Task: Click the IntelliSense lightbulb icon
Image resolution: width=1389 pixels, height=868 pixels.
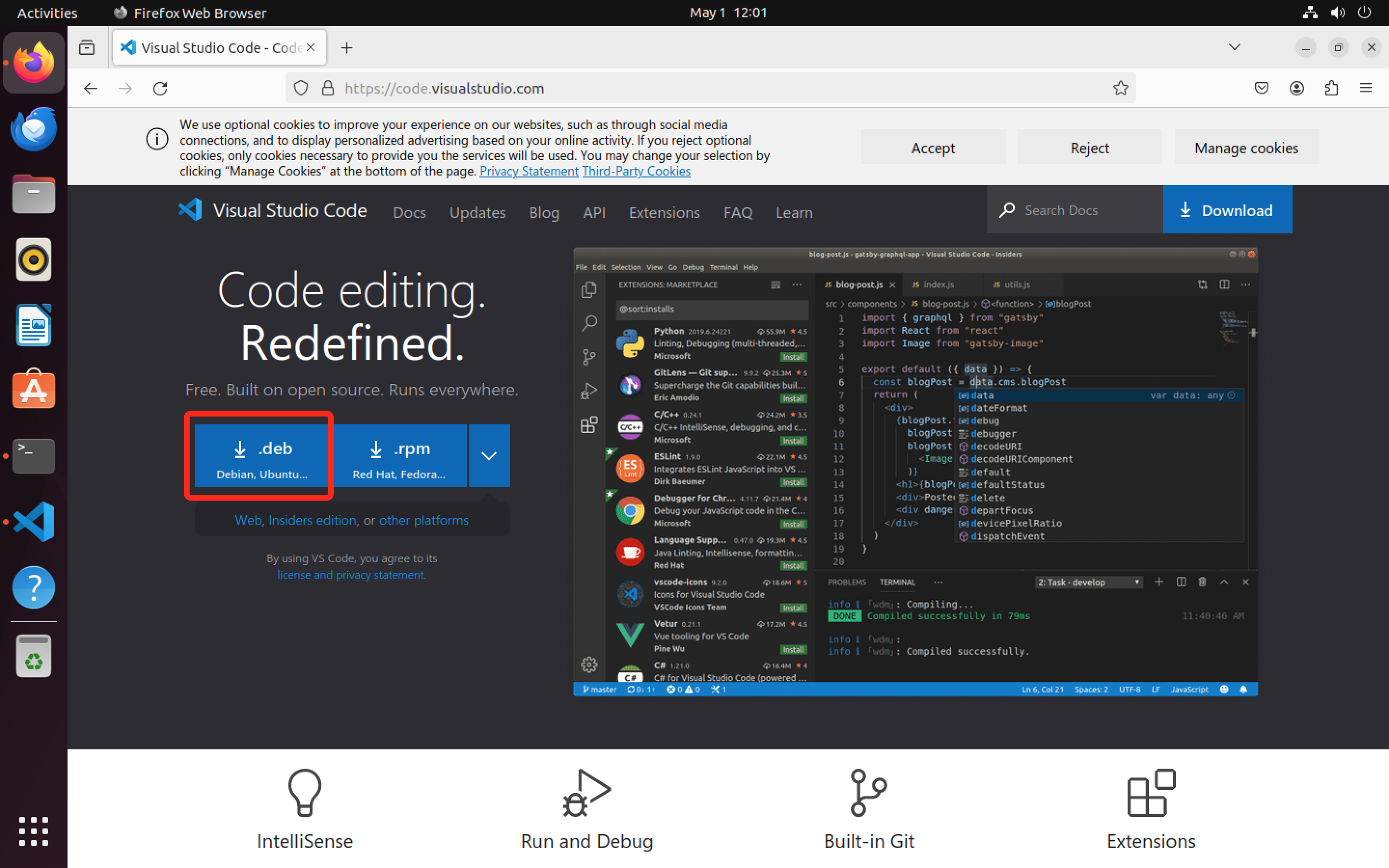Action: pos(305,793)
